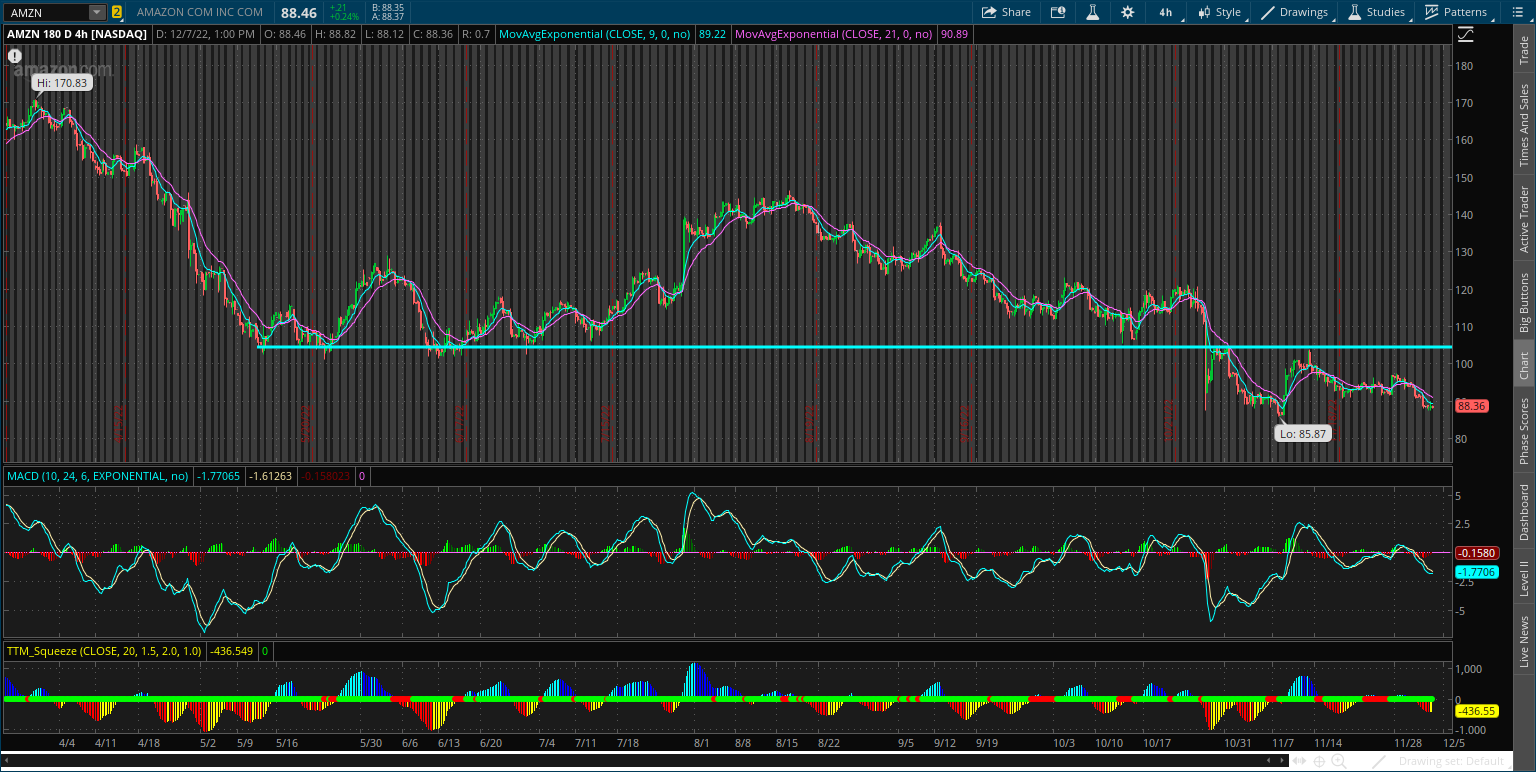The width and height of the screenshot is (1536, 772).
Task: Select the Chart side tab
Action: point(1524,365)
